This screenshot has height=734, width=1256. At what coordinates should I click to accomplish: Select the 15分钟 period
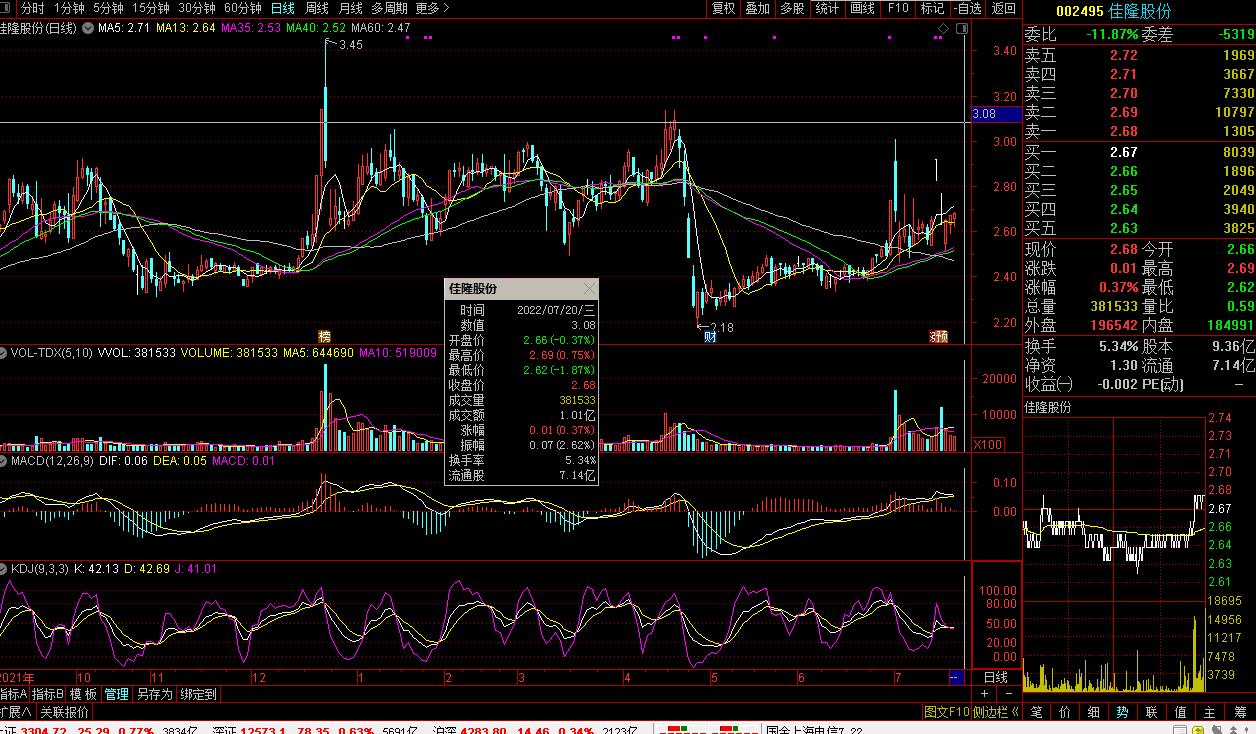151,8
